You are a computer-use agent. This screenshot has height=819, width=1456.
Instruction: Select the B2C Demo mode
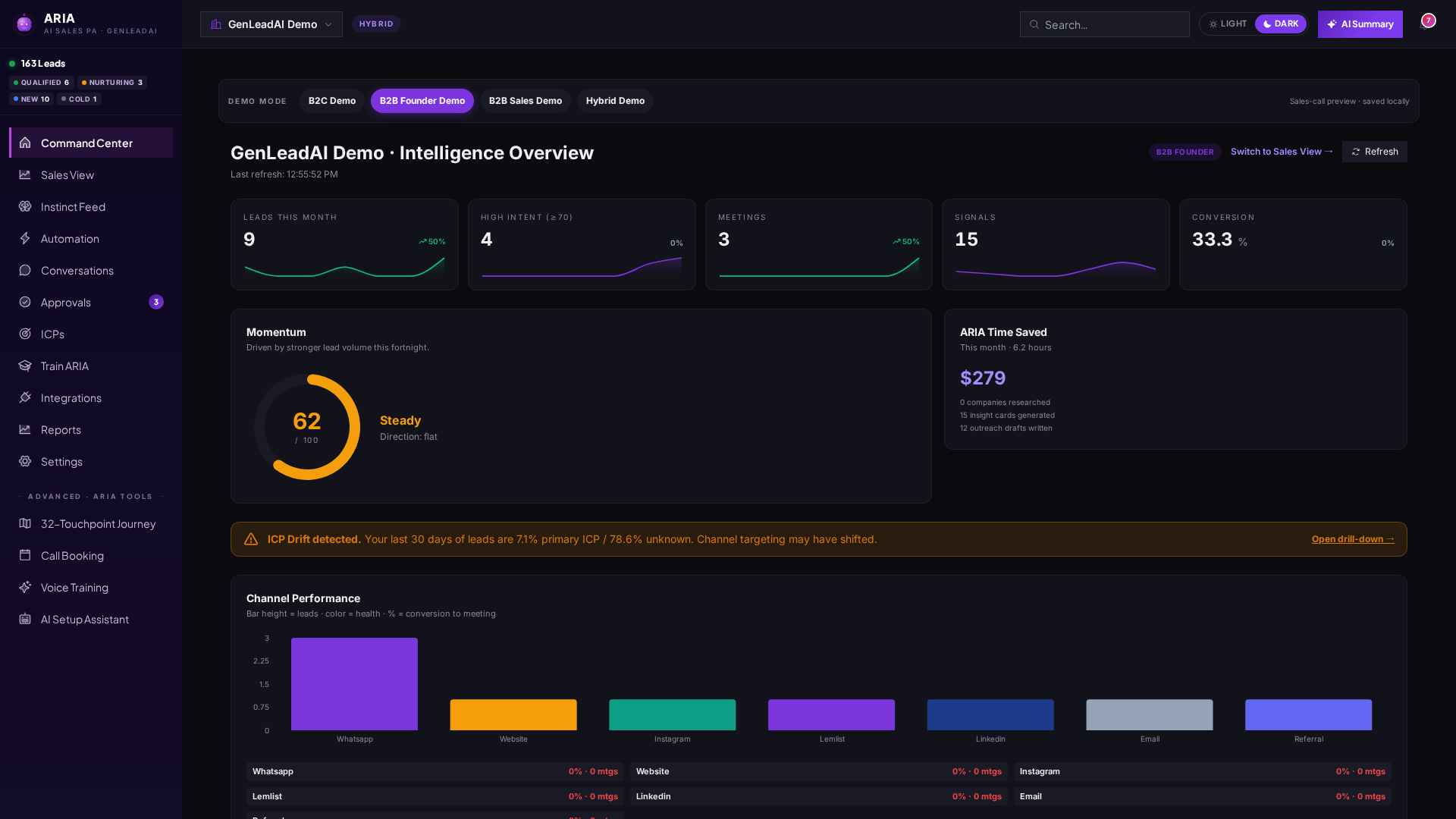click(x=332, y=101)
